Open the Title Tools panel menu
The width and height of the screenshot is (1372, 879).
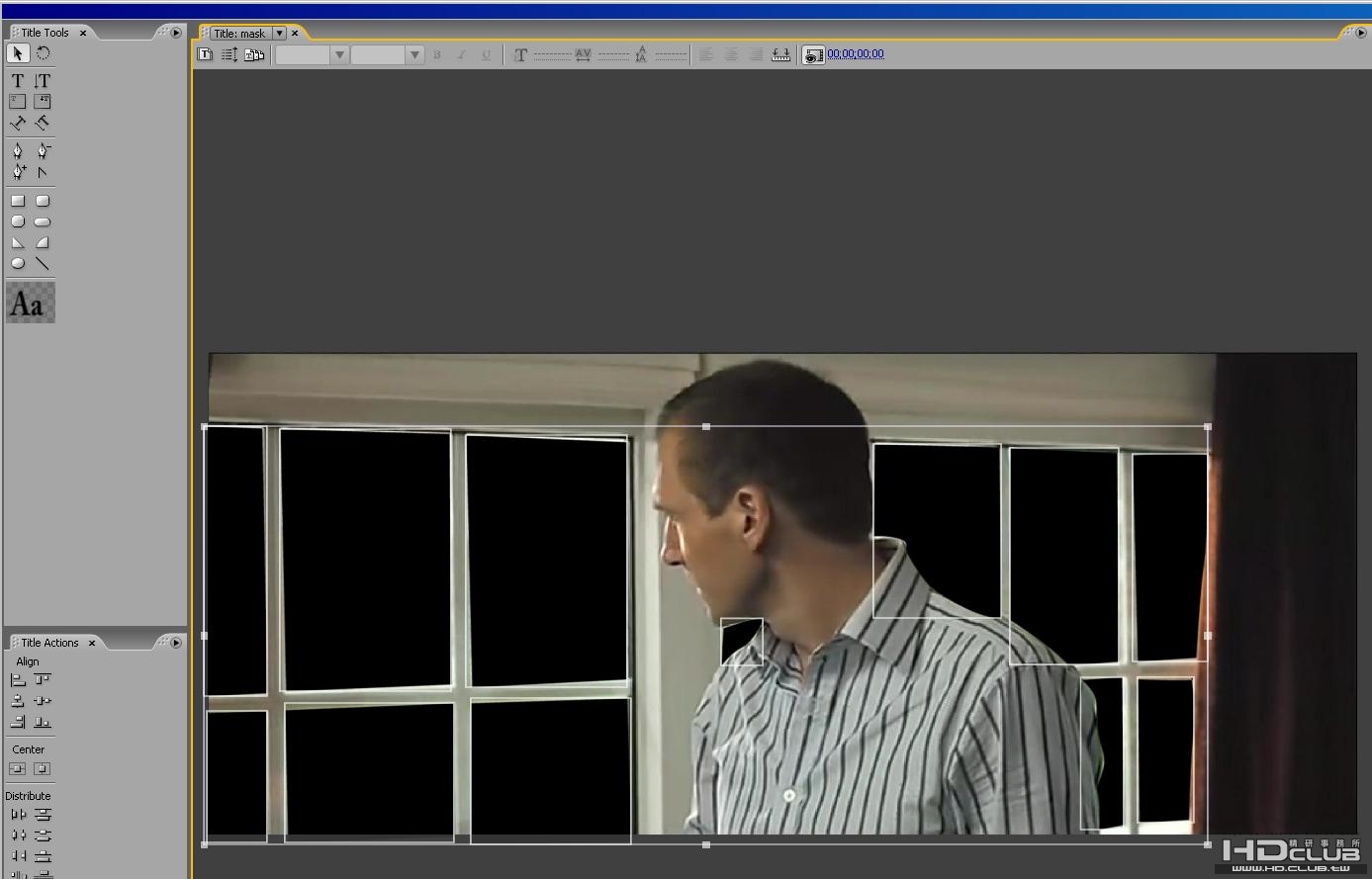click(175, 33)
